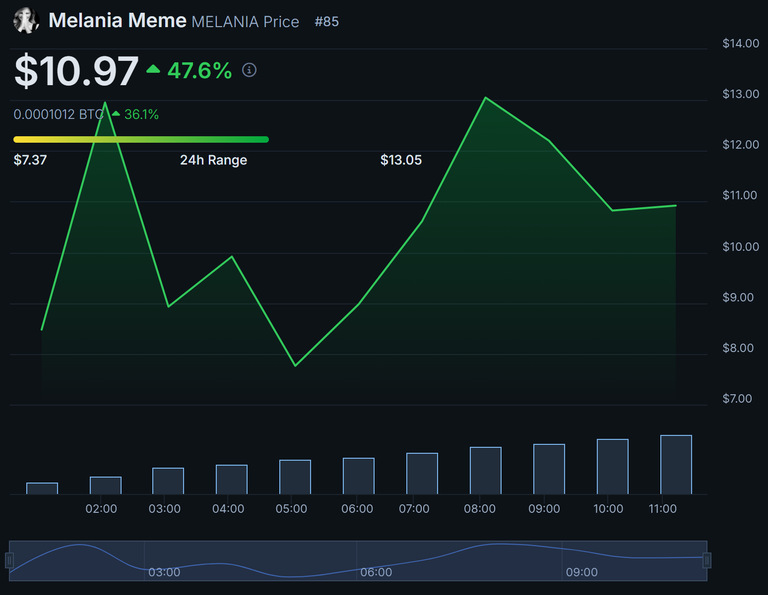Select the volume bar above 08:00
This screenshot has height=595, width=768.
pyautogui.click(x=485, y=470)
